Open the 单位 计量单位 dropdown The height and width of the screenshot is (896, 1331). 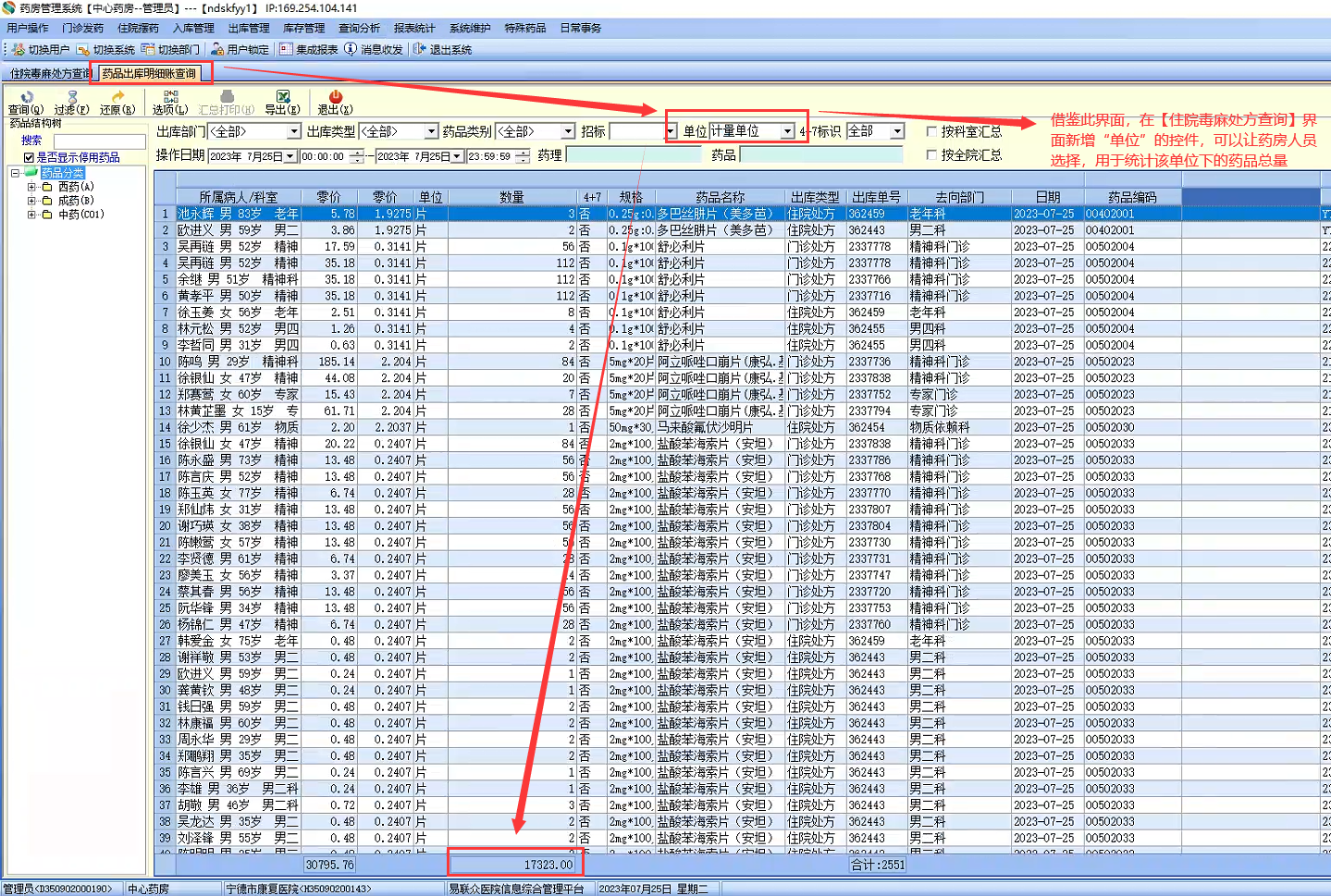pyautogui.click(x=787, y=131)
